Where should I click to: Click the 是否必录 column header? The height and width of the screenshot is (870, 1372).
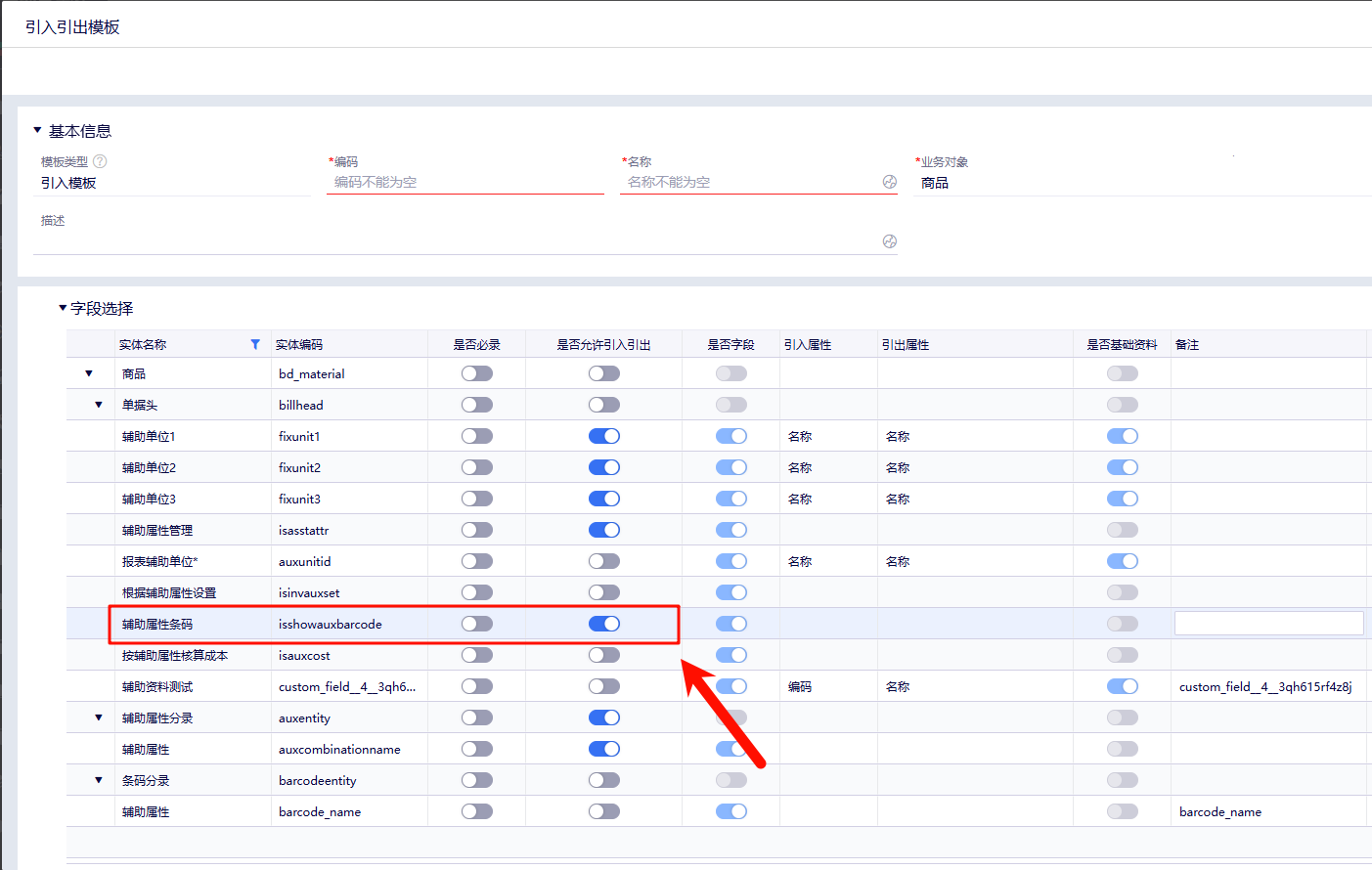coord(477,344)
